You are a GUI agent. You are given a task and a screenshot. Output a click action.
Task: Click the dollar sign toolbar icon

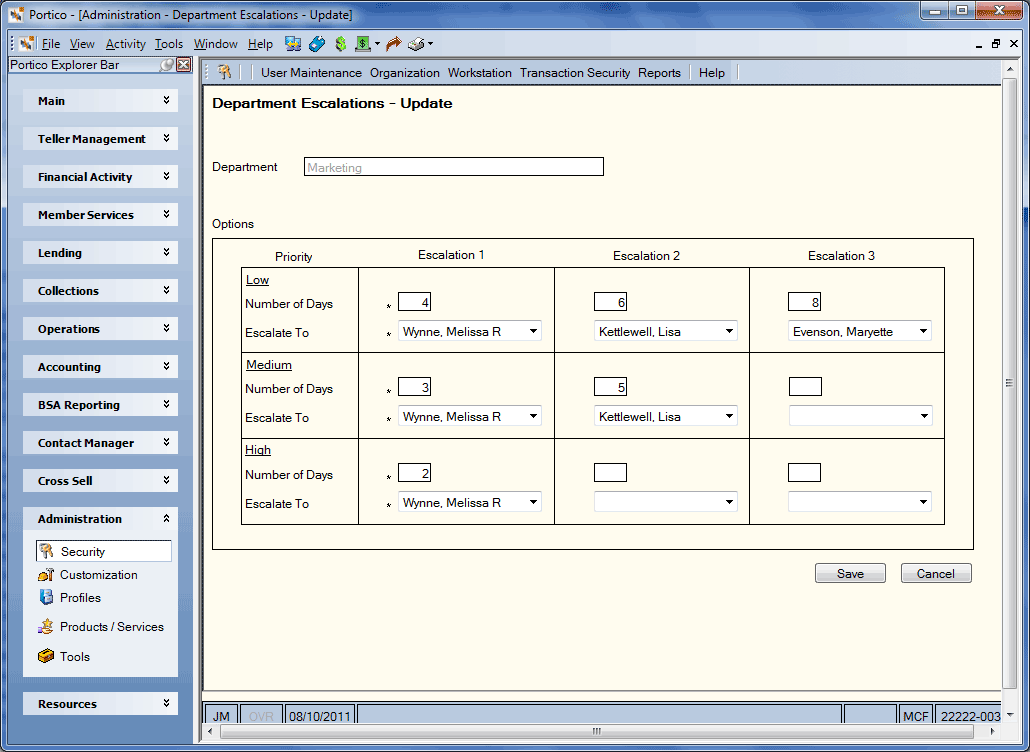[340, 44]
